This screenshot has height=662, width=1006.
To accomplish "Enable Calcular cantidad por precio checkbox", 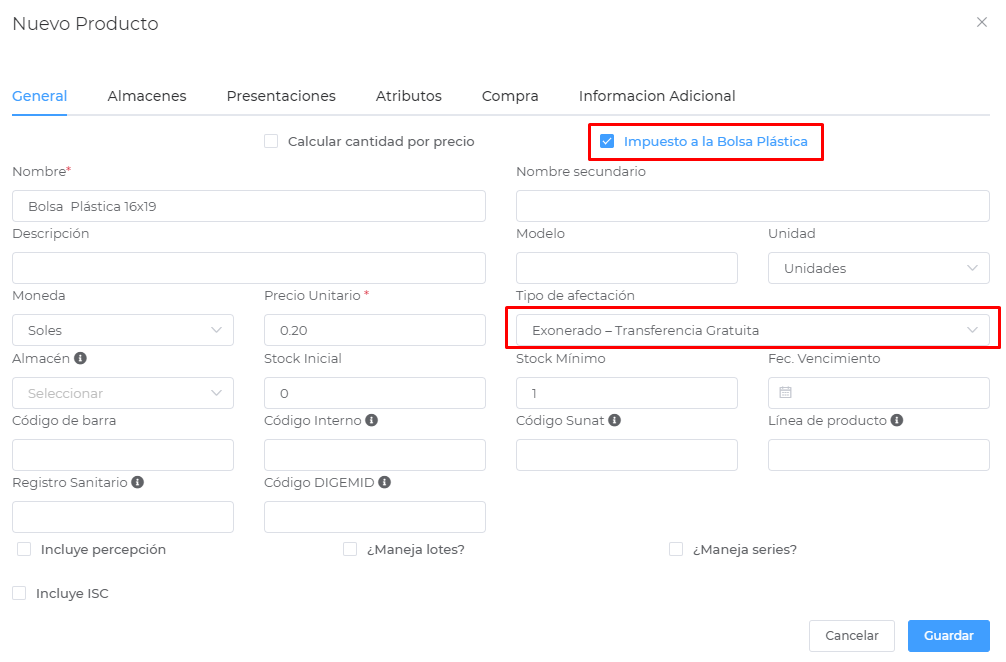I will [x=271, y=141].
